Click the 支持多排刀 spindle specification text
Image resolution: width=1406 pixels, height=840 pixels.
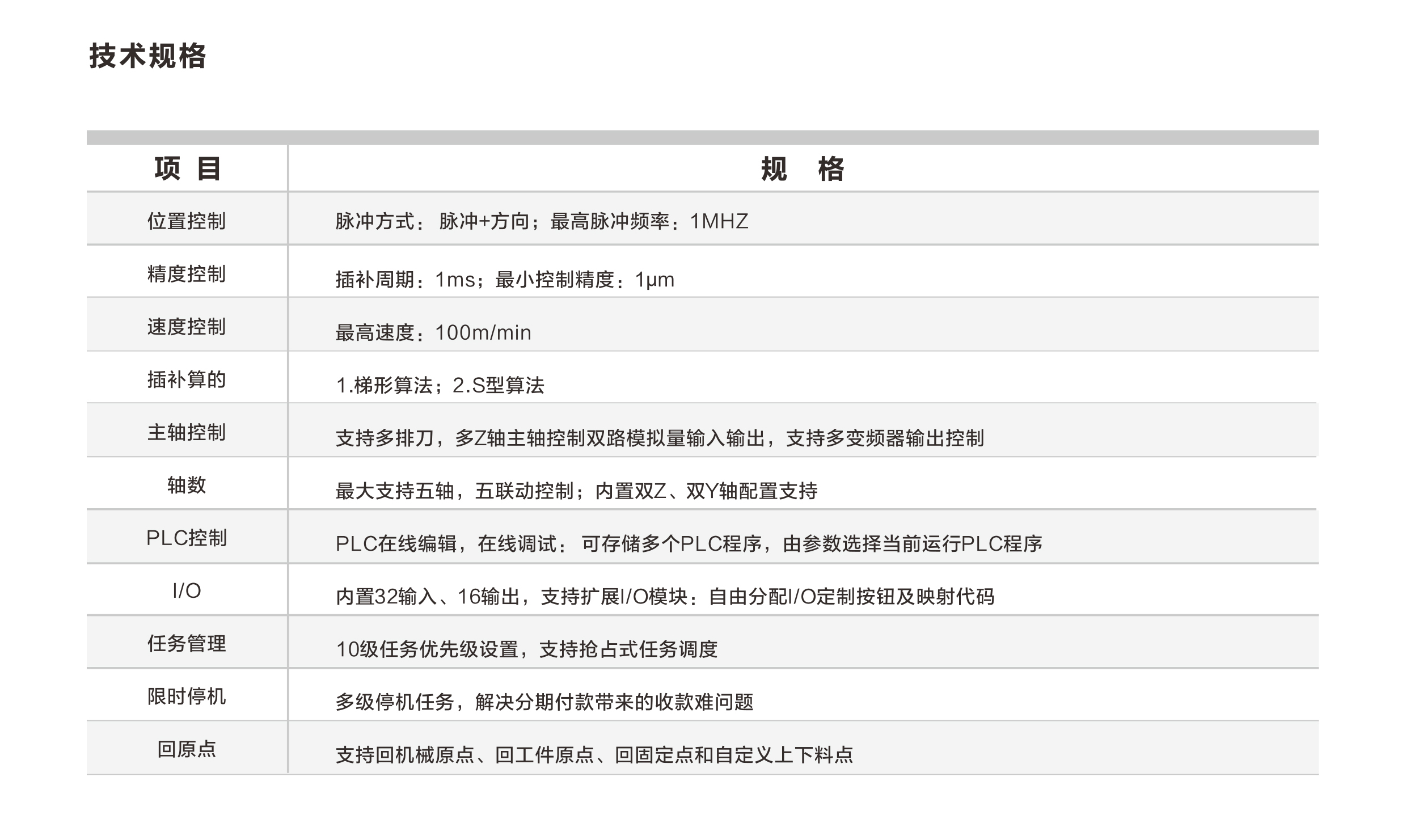[659, 438]
